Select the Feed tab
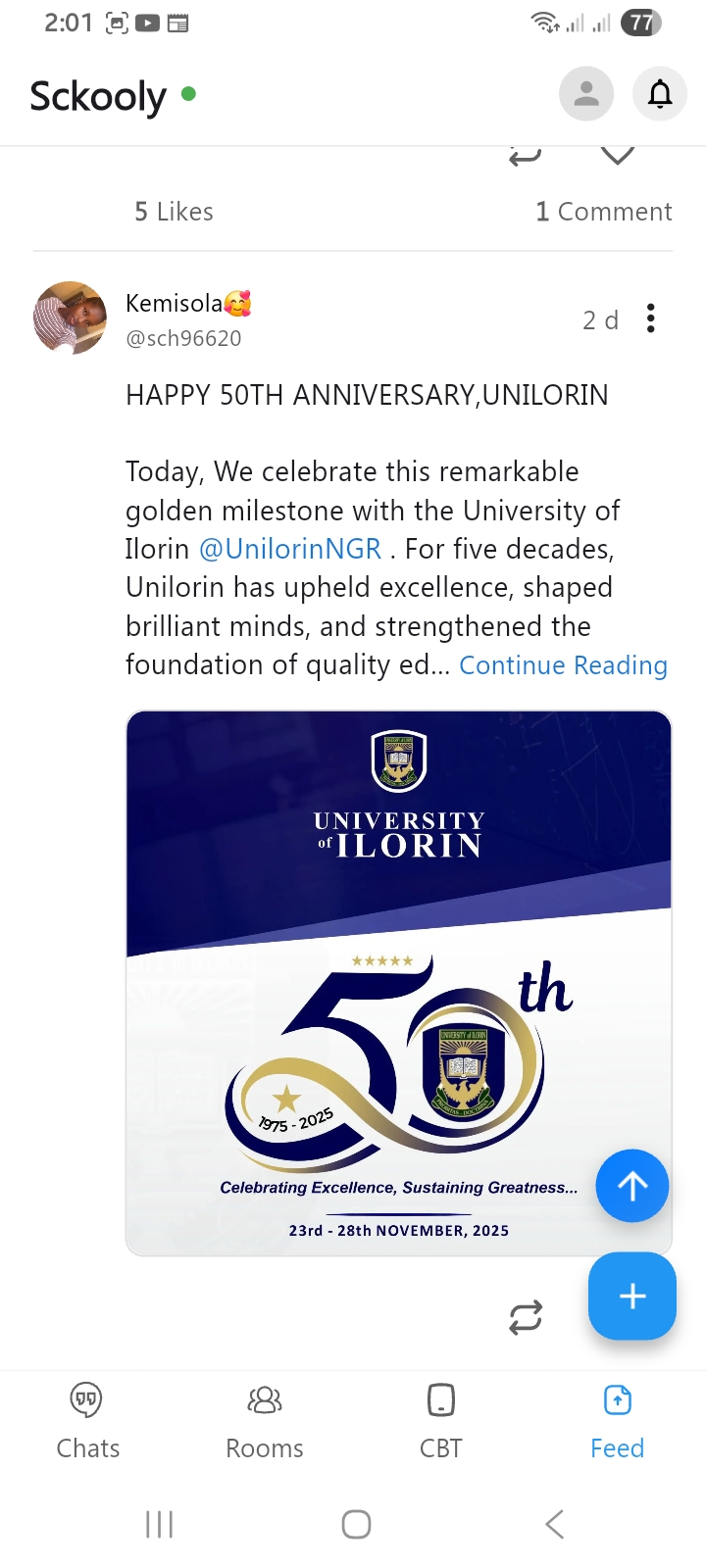706x1568 pixels. [x=617, y=1420]
